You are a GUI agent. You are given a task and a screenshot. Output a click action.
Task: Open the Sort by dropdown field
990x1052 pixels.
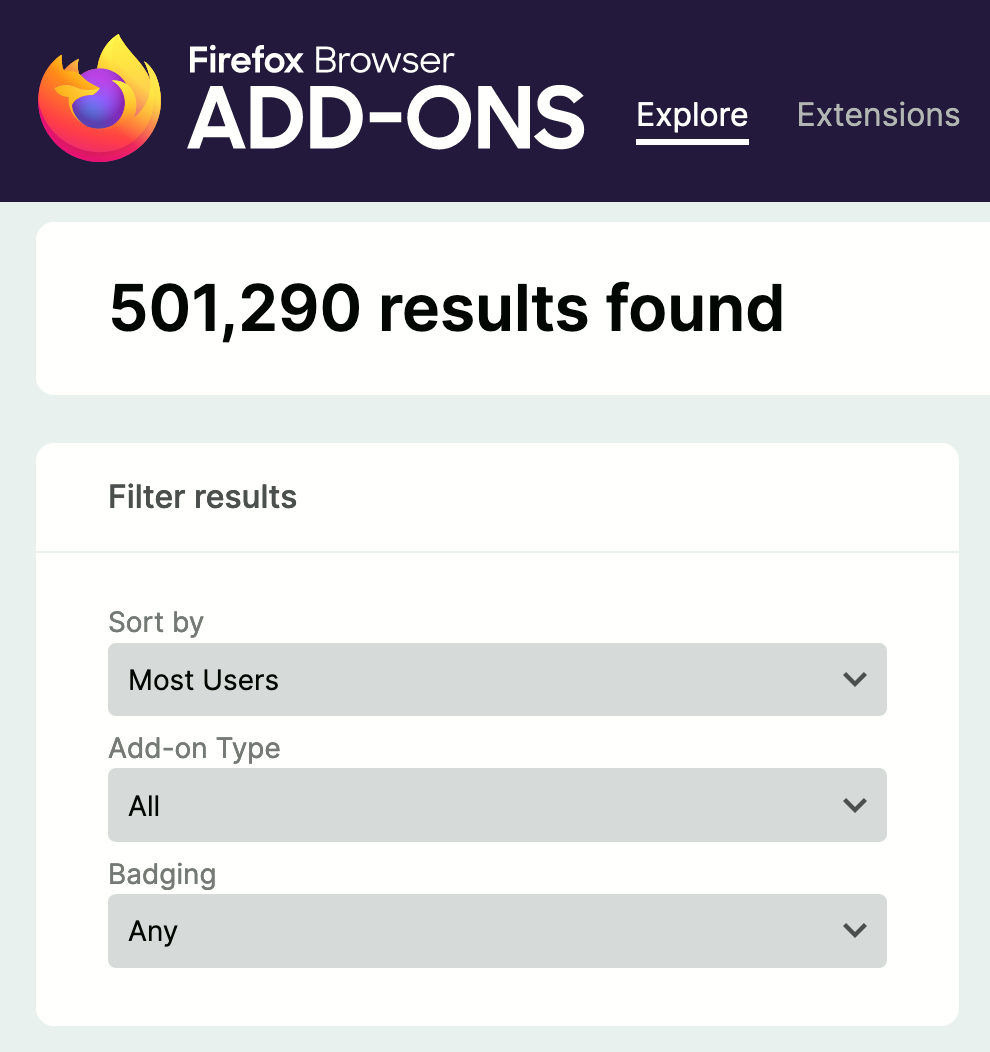click(x=496, y=680)
